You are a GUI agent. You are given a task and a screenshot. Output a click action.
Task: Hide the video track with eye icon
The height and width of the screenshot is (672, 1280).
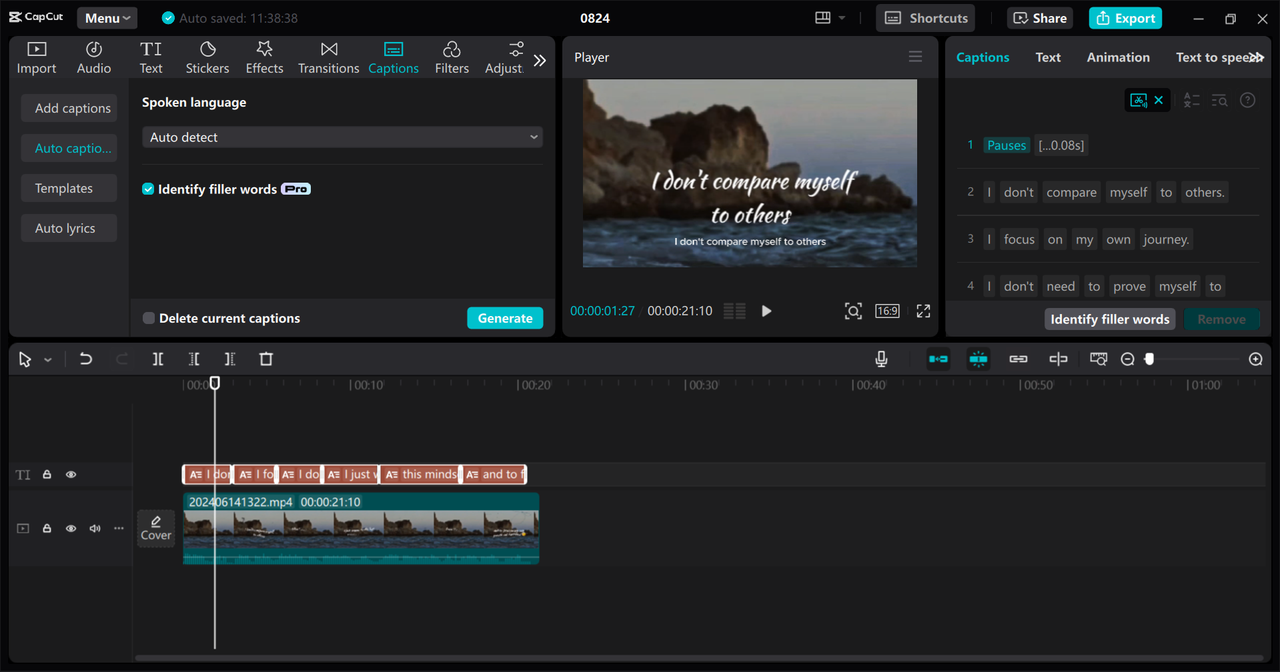(71, 528)
